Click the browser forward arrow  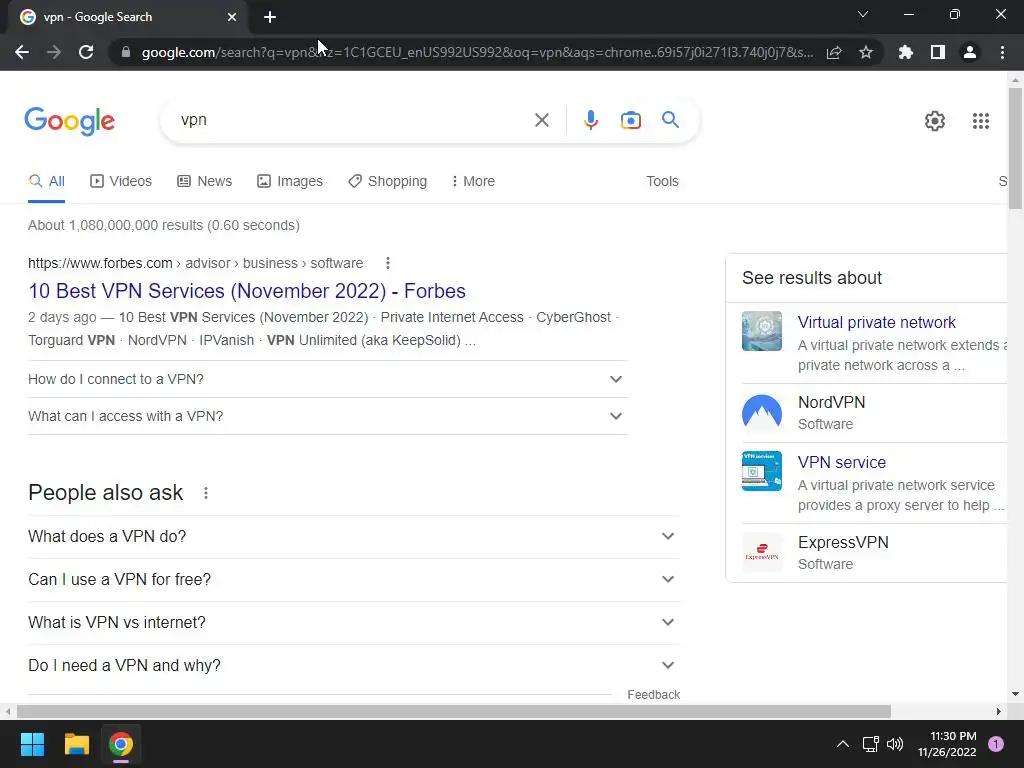click(x=54, y=52)
